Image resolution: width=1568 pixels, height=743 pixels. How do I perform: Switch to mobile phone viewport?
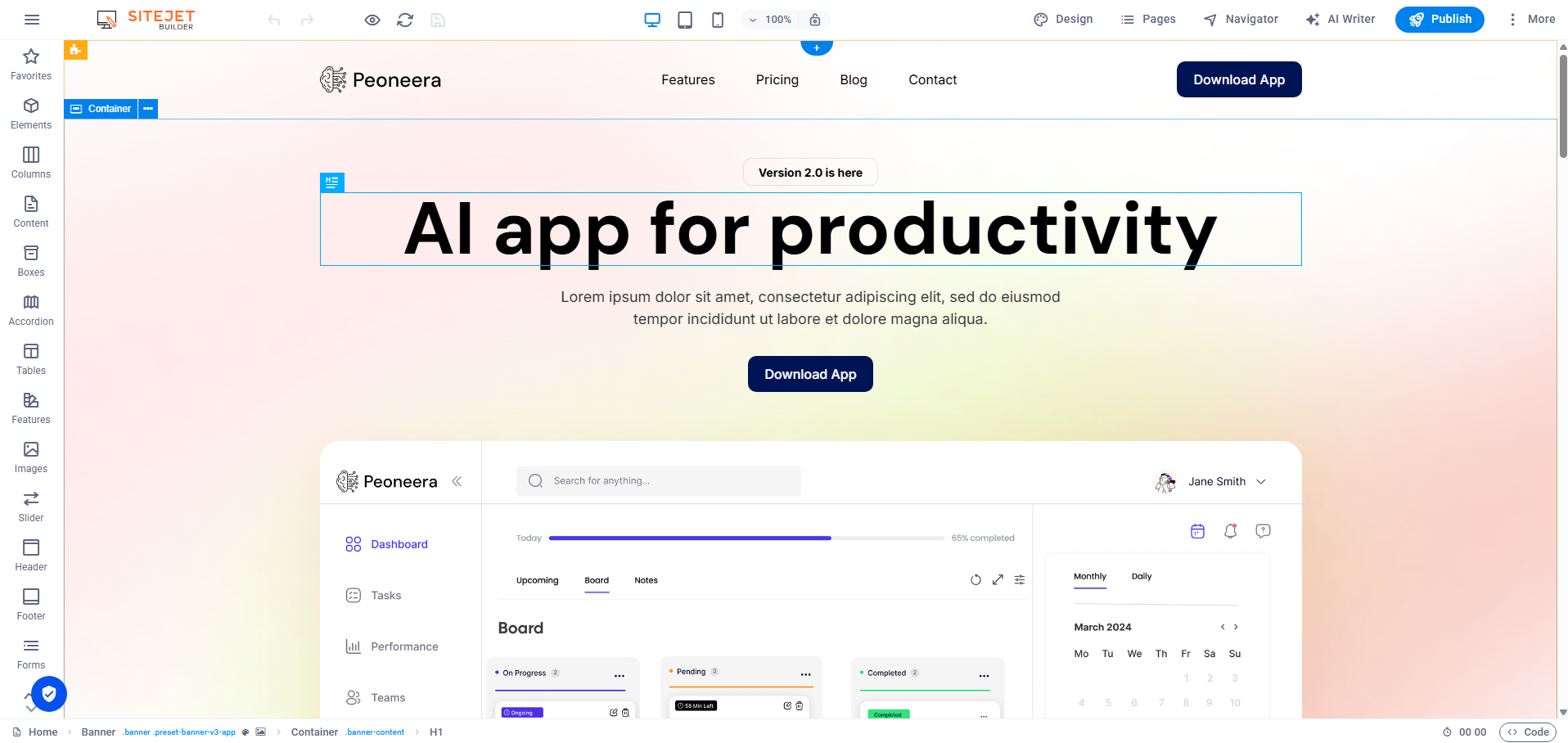coord(718,20)
